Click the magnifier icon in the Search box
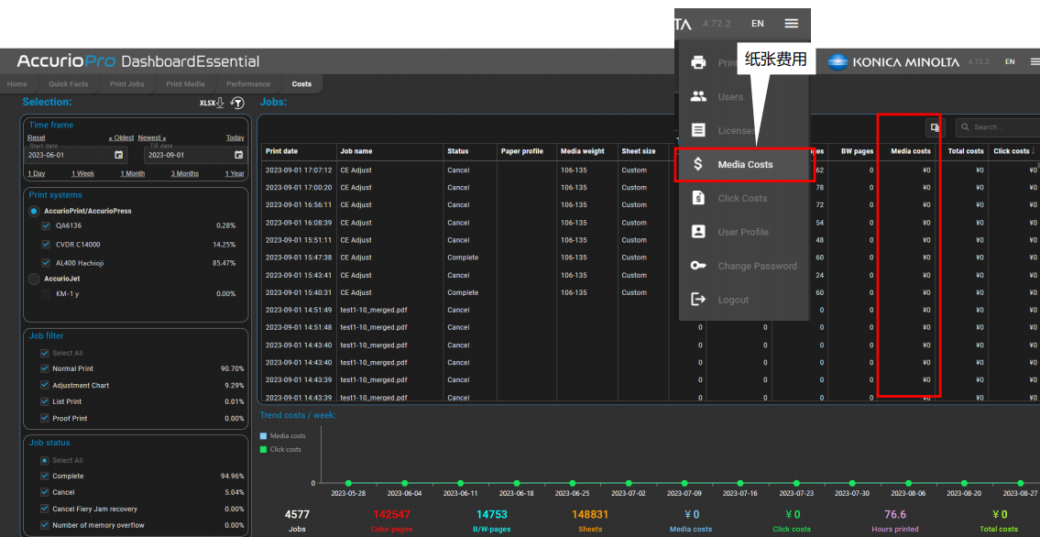The image size is (1040, 537). [966, 127]
